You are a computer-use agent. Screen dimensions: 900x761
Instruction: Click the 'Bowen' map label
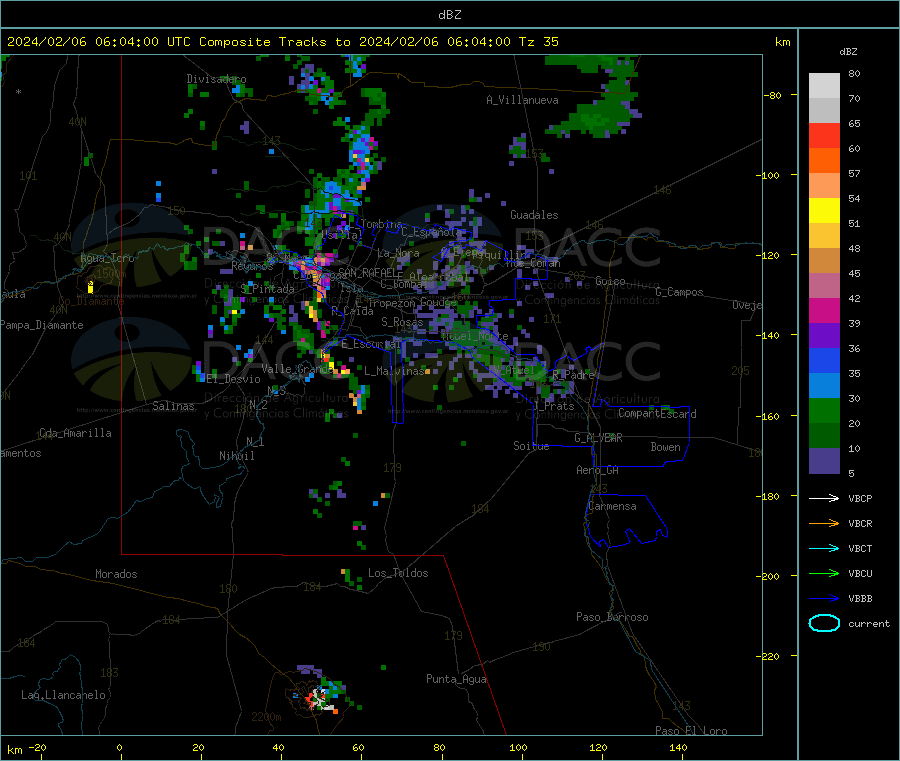[665, 447]
